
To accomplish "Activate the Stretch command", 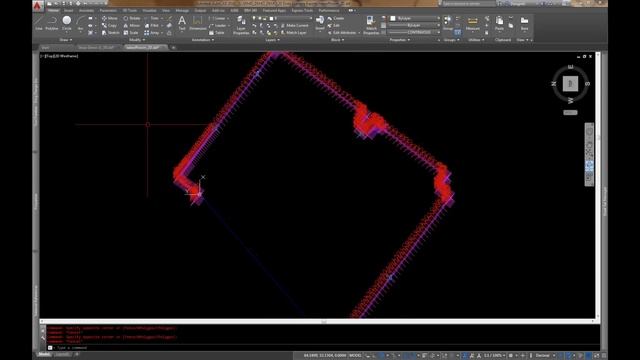I will (x=111, y=33).
